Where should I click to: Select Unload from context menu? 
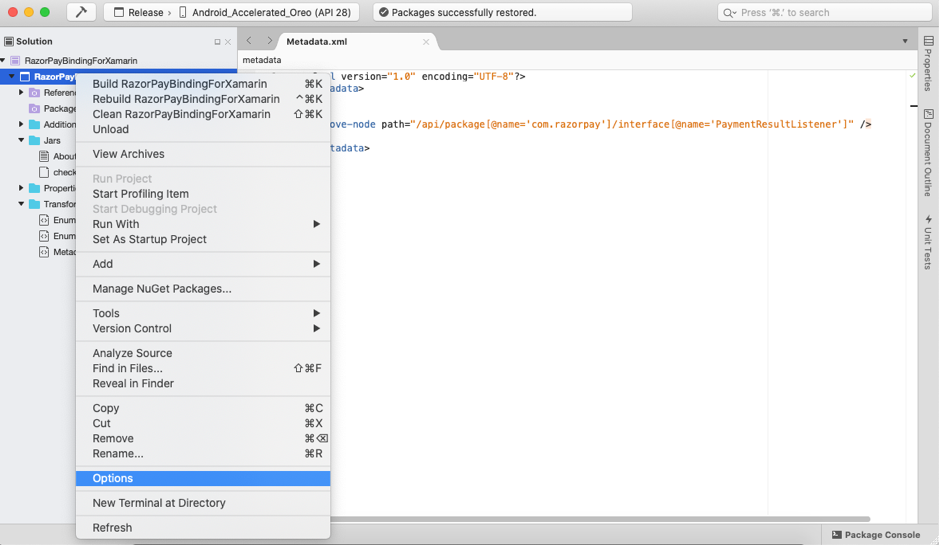[203, 129]
